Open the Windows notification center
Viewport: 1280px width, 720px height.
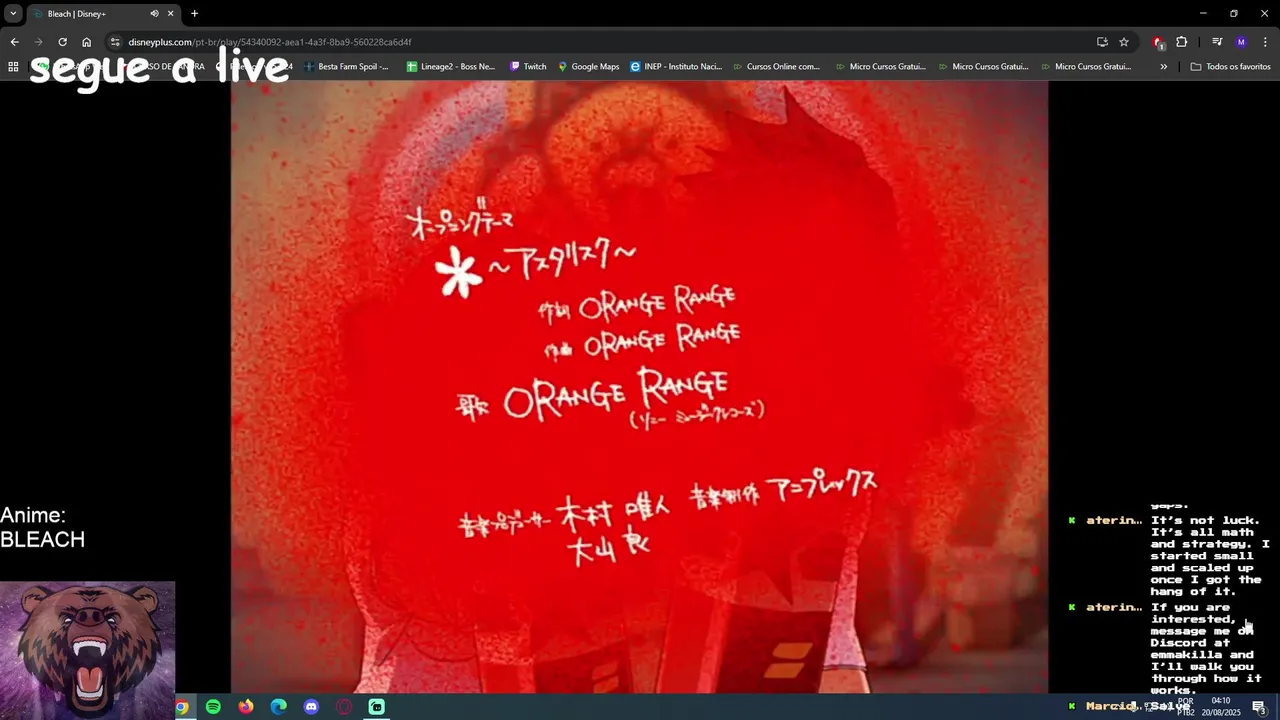tap(1260, 707)
